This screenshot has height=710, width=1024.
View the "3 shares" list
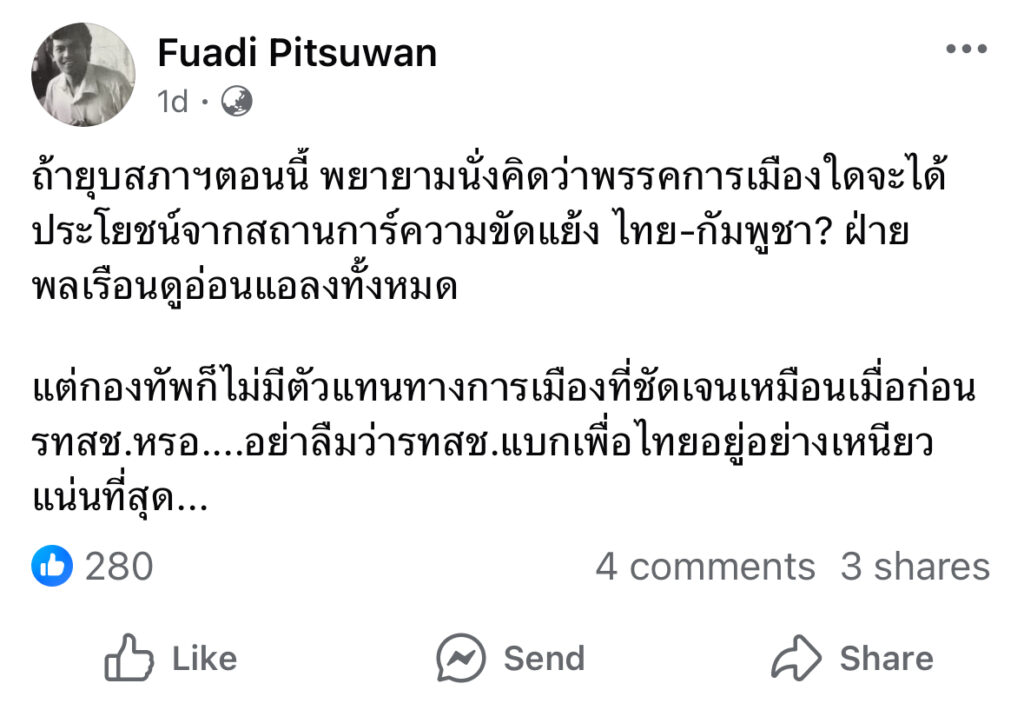[x=914, y=567]
